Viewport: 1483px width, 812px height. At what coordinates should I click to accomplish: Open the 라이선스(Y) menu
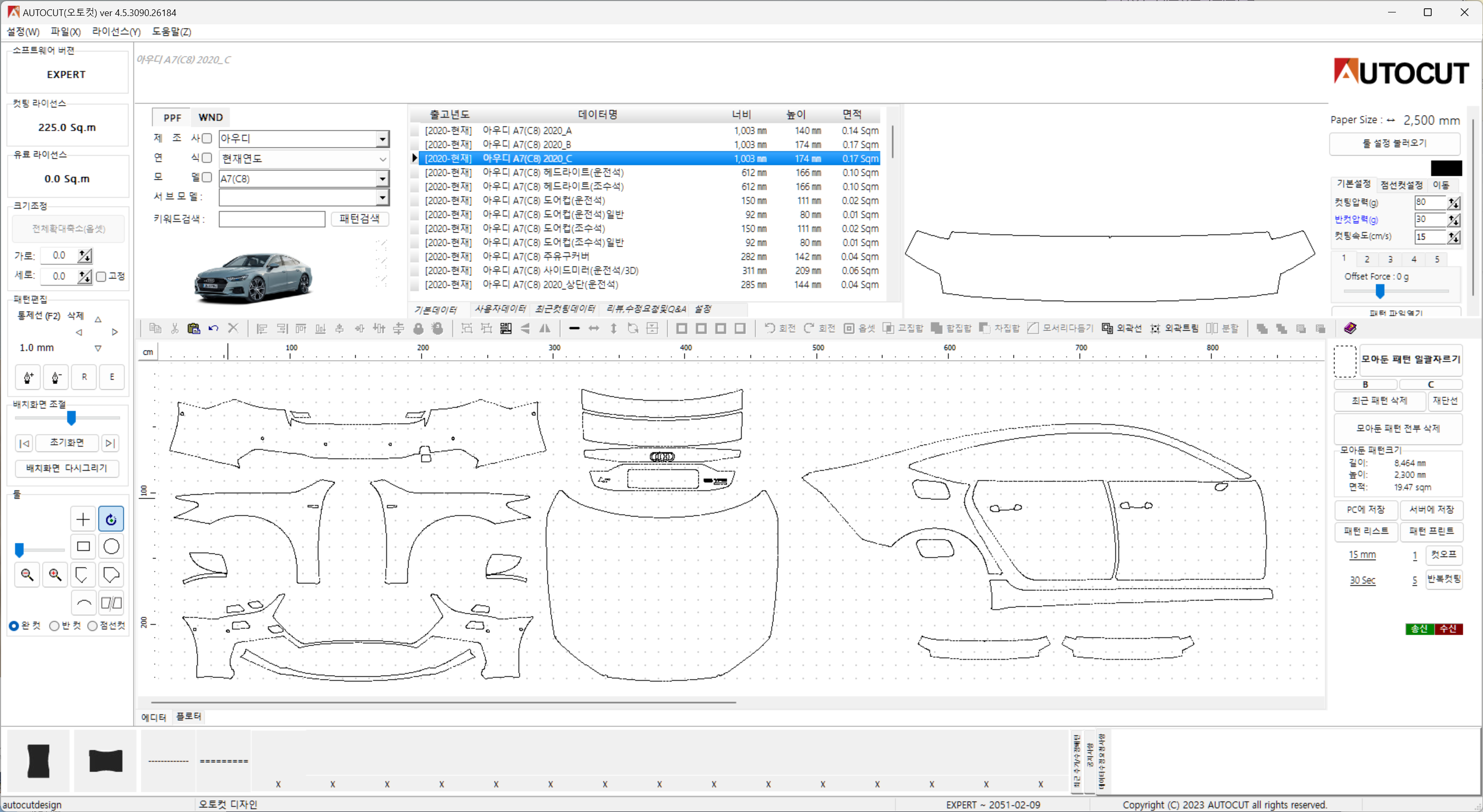tap(116, 32)
